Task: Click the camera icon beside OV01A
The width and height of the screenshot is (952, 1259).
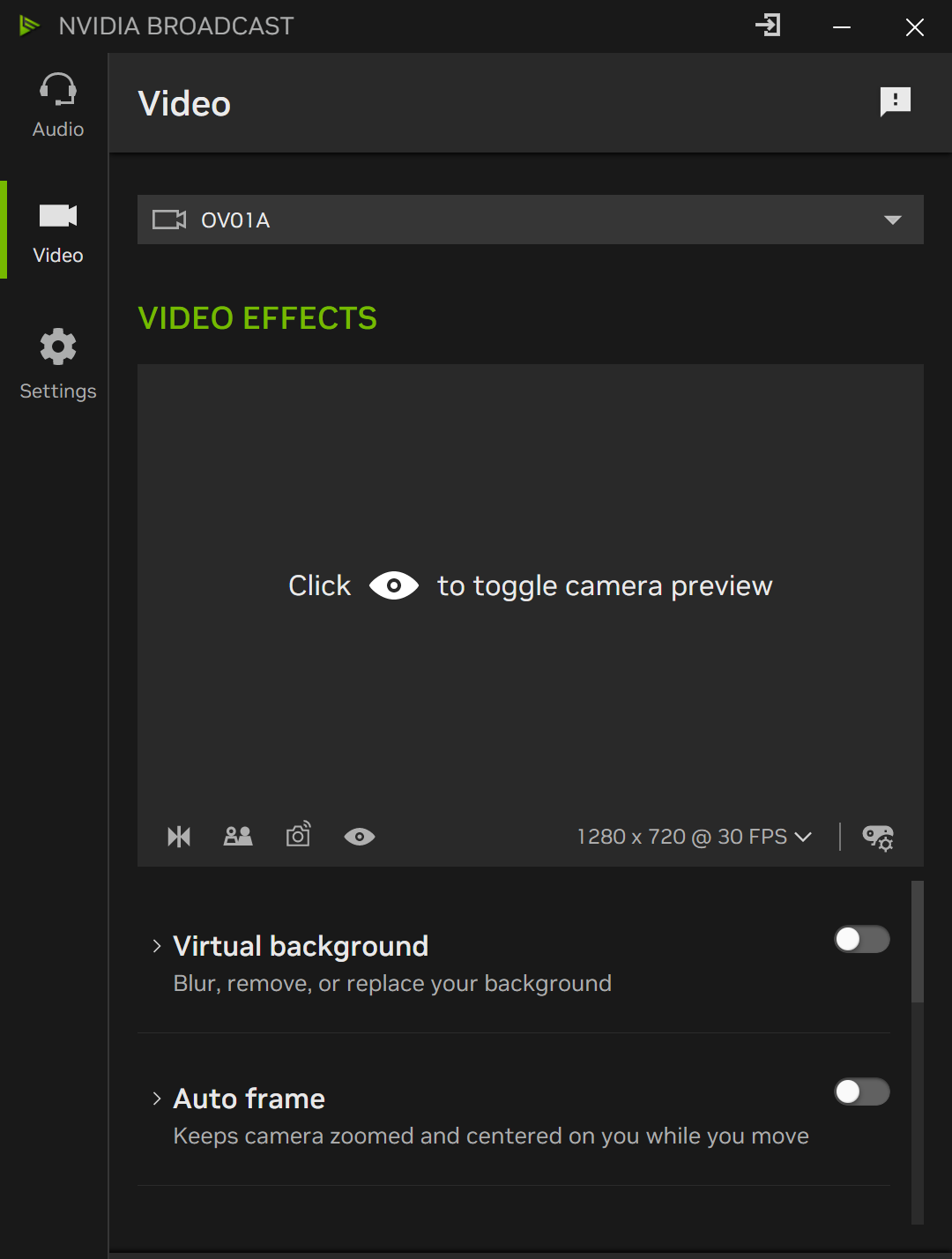Action: (169, 220)
